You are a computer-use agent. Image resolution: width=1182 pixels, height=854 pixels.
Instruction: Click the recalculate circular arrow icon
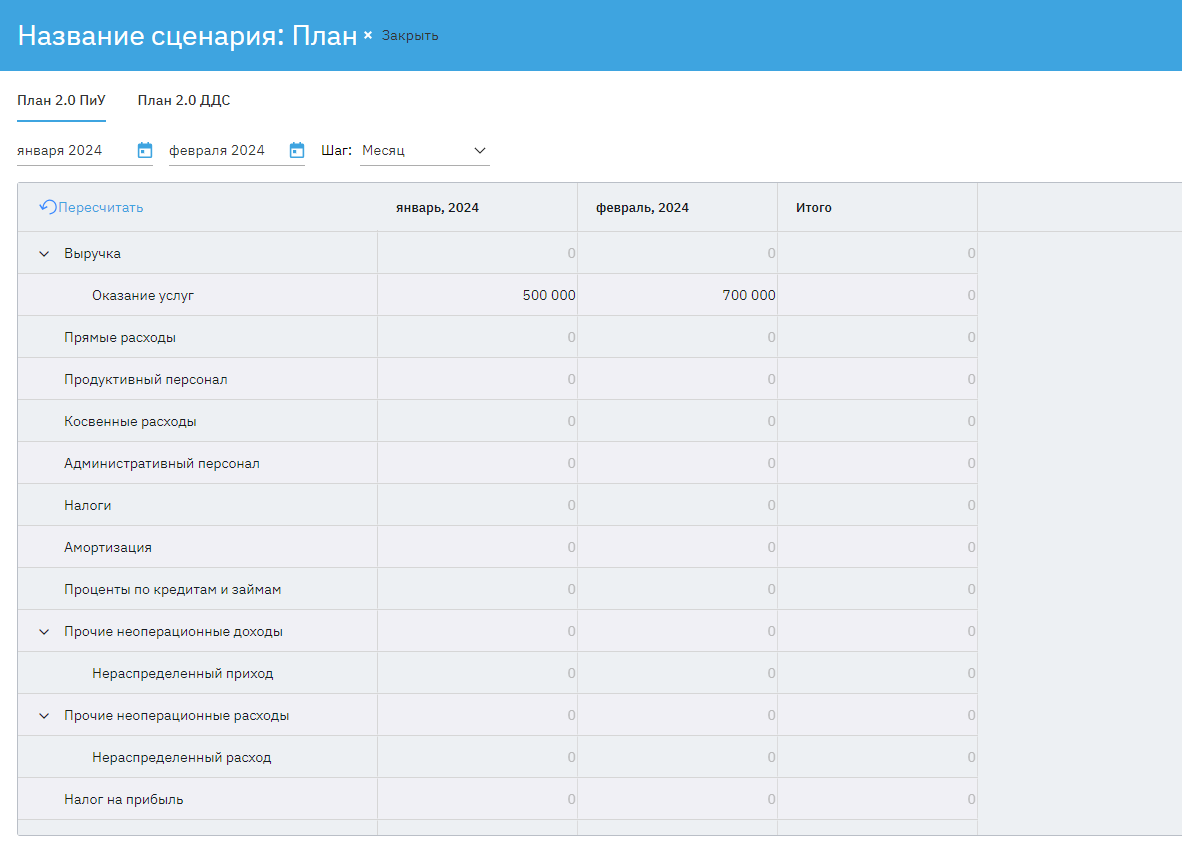(47, 207)
